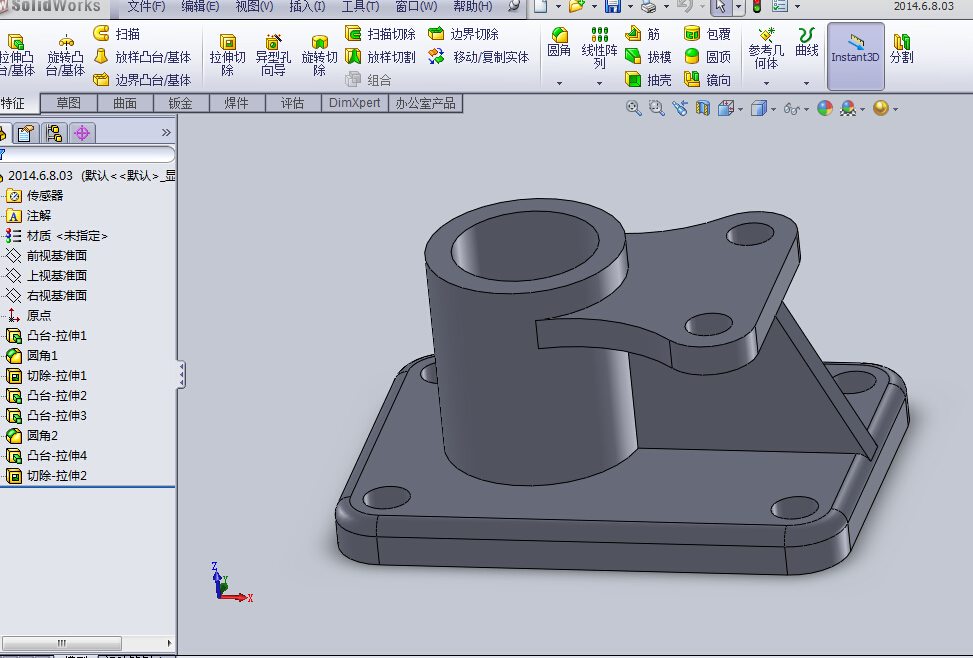Expand the left panel tabs chevron
This screenshot has height=658, width=973.
166,132
